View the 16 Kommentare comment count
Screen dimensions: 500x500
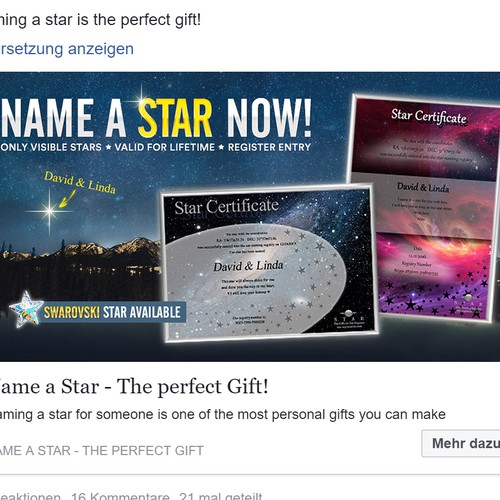click(120, 496)
